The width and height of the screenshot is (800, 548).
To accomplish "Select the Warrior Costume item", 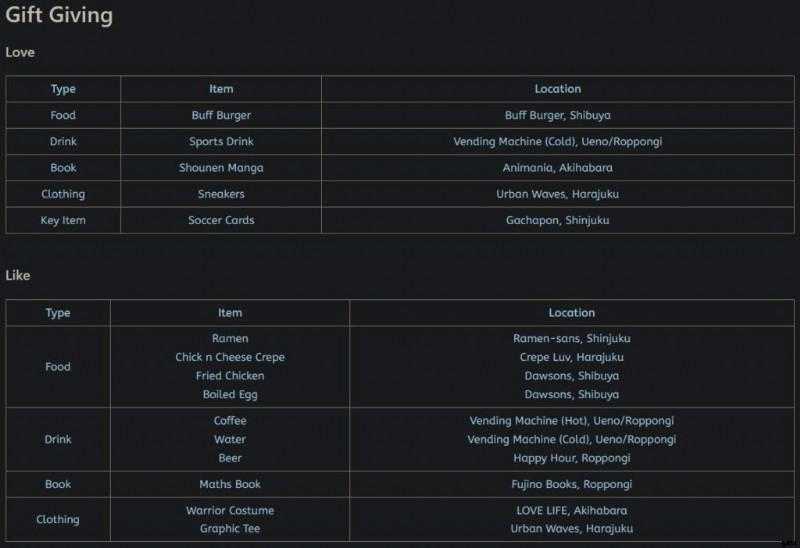I will tap(230, 511).
